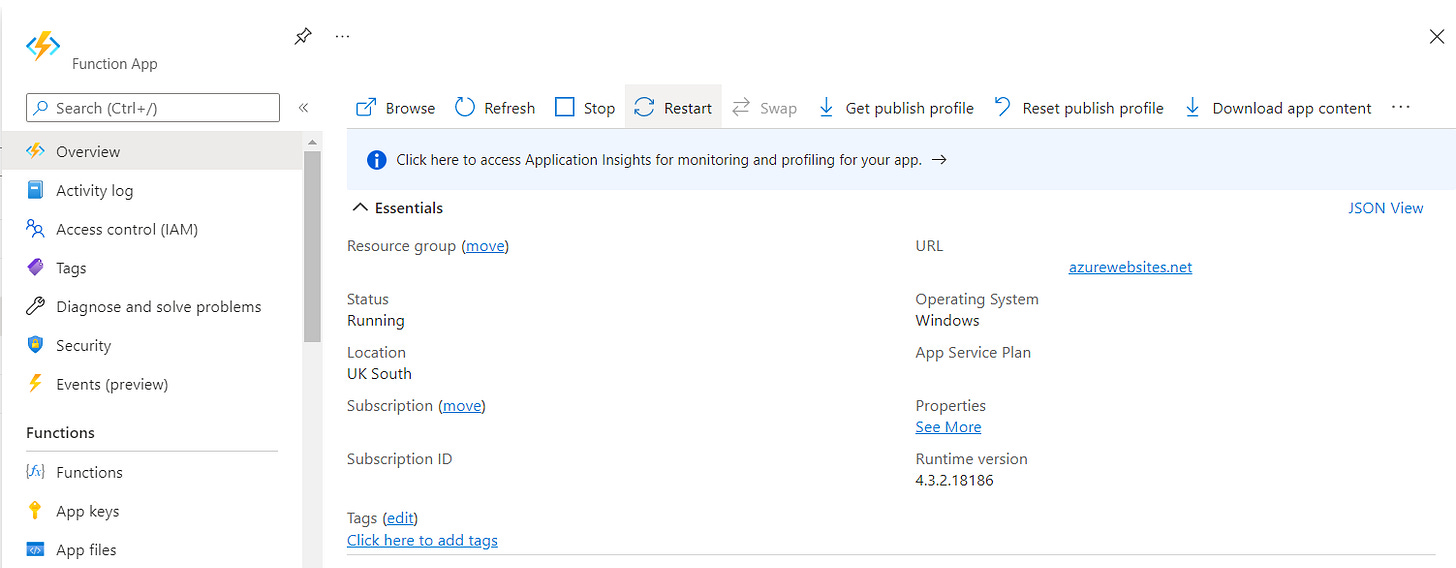Click Reset publish profile

(x=1079, y=108)
